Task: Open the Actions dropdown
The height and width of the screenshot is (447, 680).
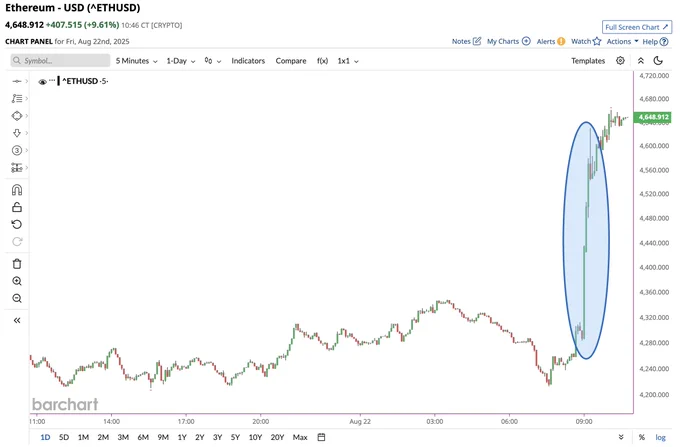Action: (x=622, y=41)
